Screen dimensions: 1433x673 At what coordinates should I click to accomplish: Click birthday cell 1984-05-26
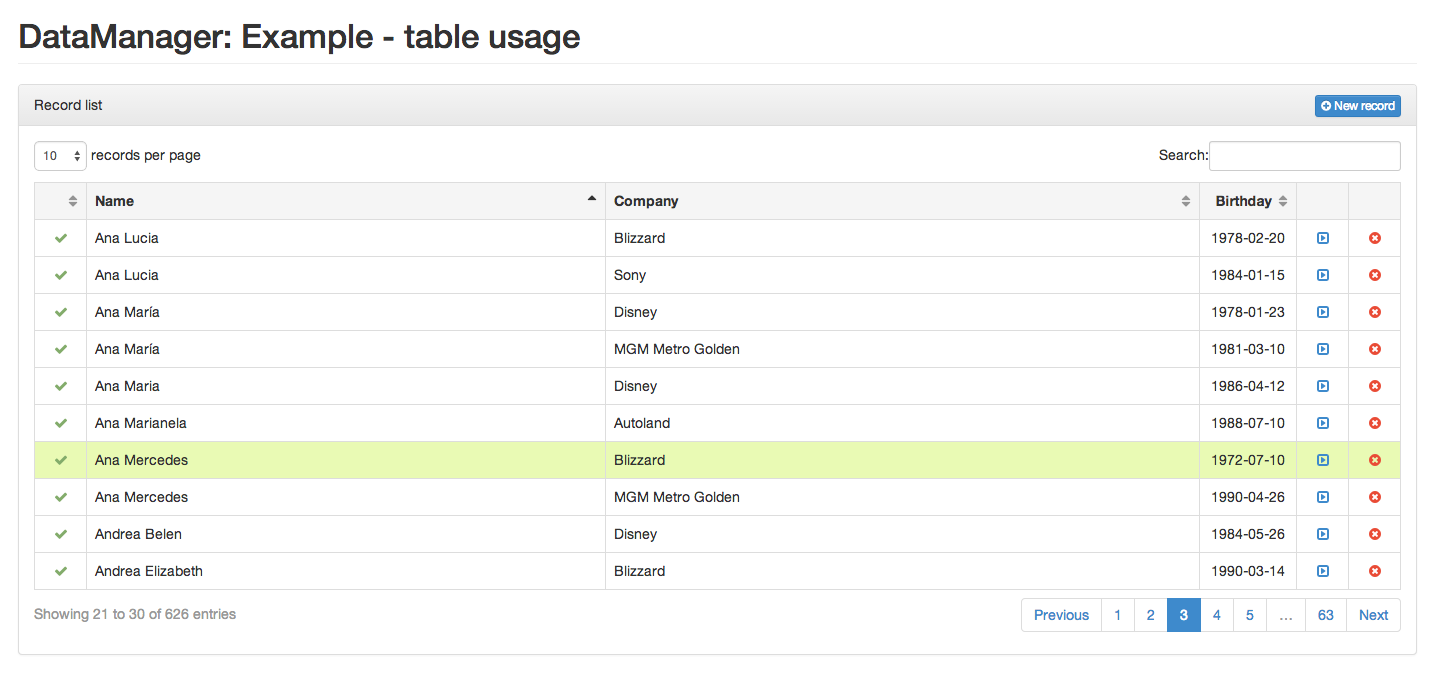pos(1248,534)
